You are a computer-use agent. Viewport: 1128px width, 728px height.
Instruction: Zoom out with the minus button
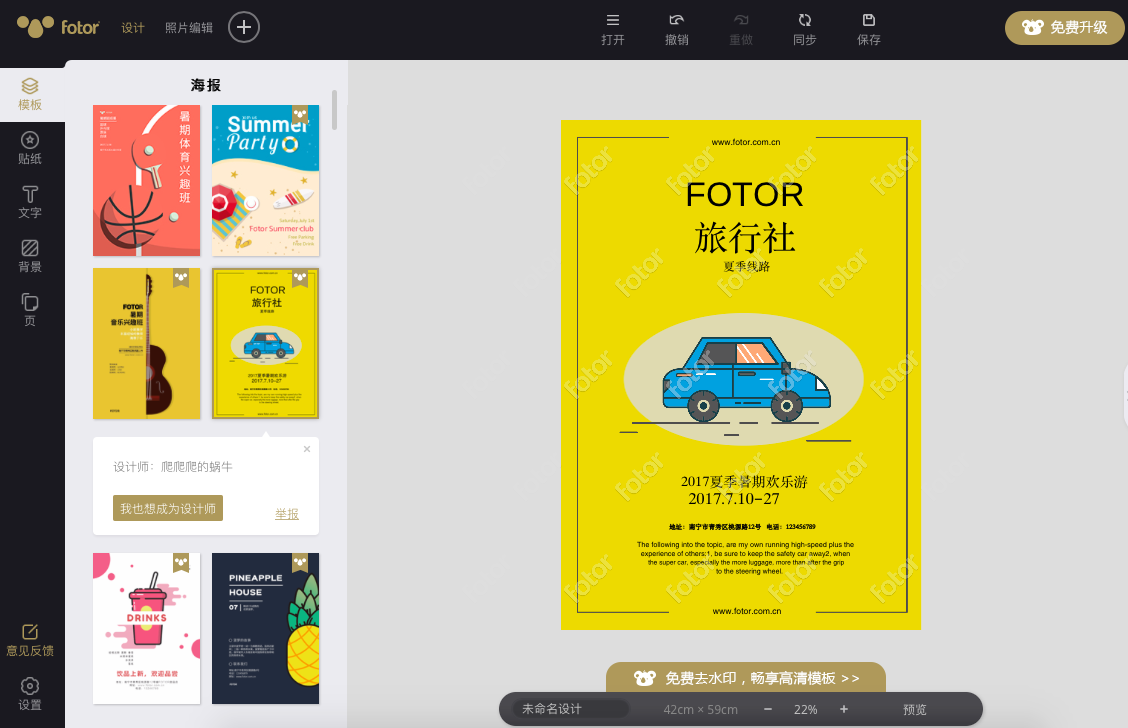click(x=768, y=709)
